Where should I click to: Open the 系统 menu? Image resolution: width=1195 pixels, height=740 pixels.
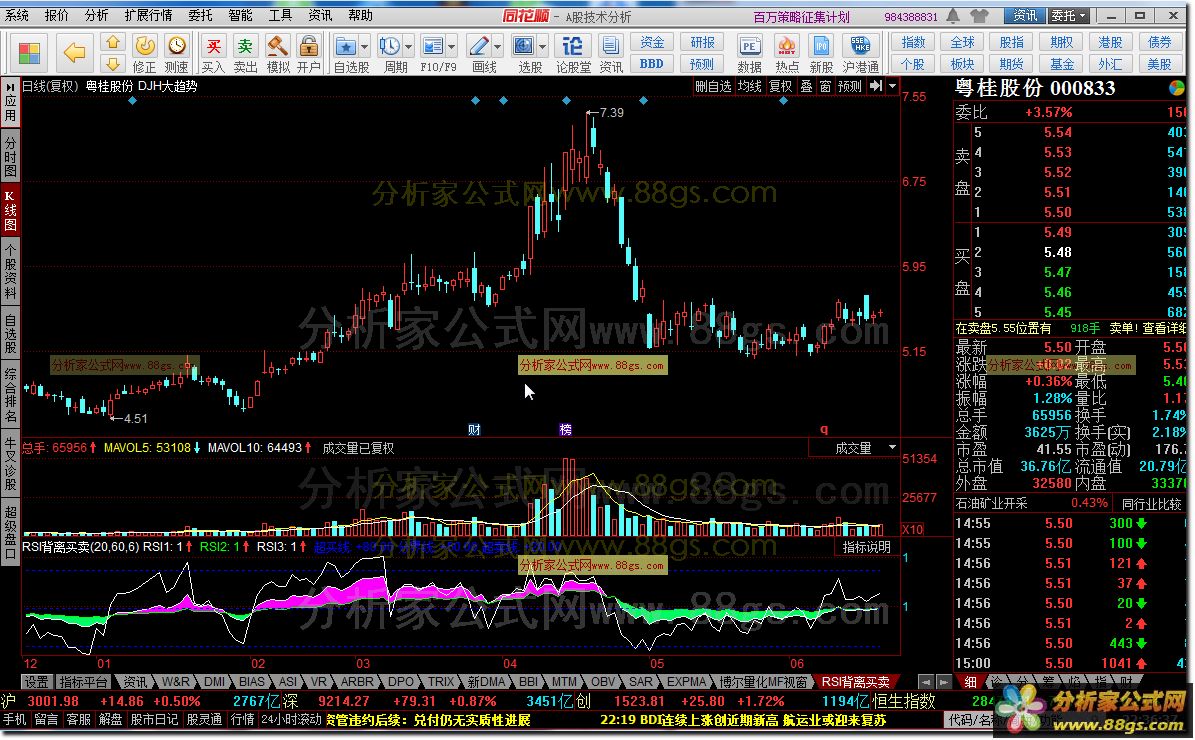point(16,15)
